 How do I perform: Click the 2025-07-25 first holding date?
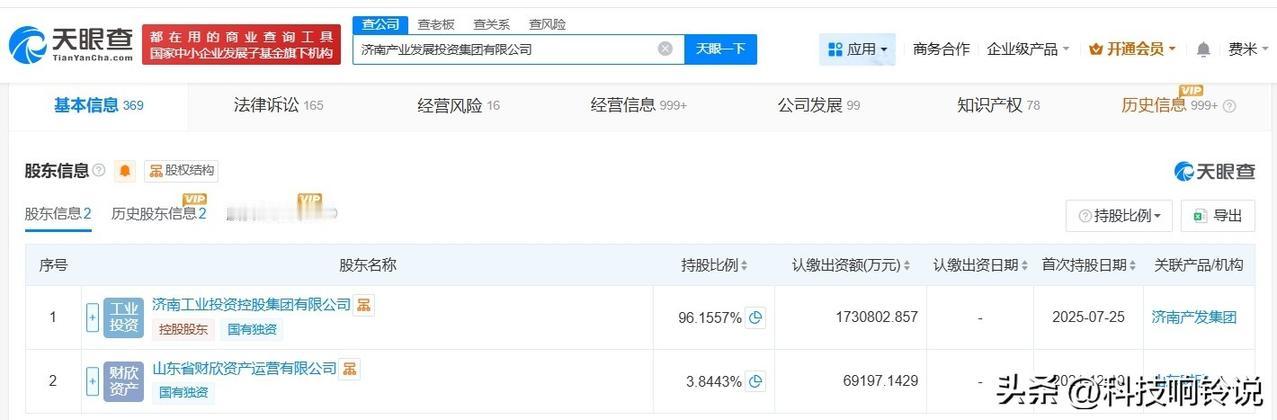(1088, 317)
